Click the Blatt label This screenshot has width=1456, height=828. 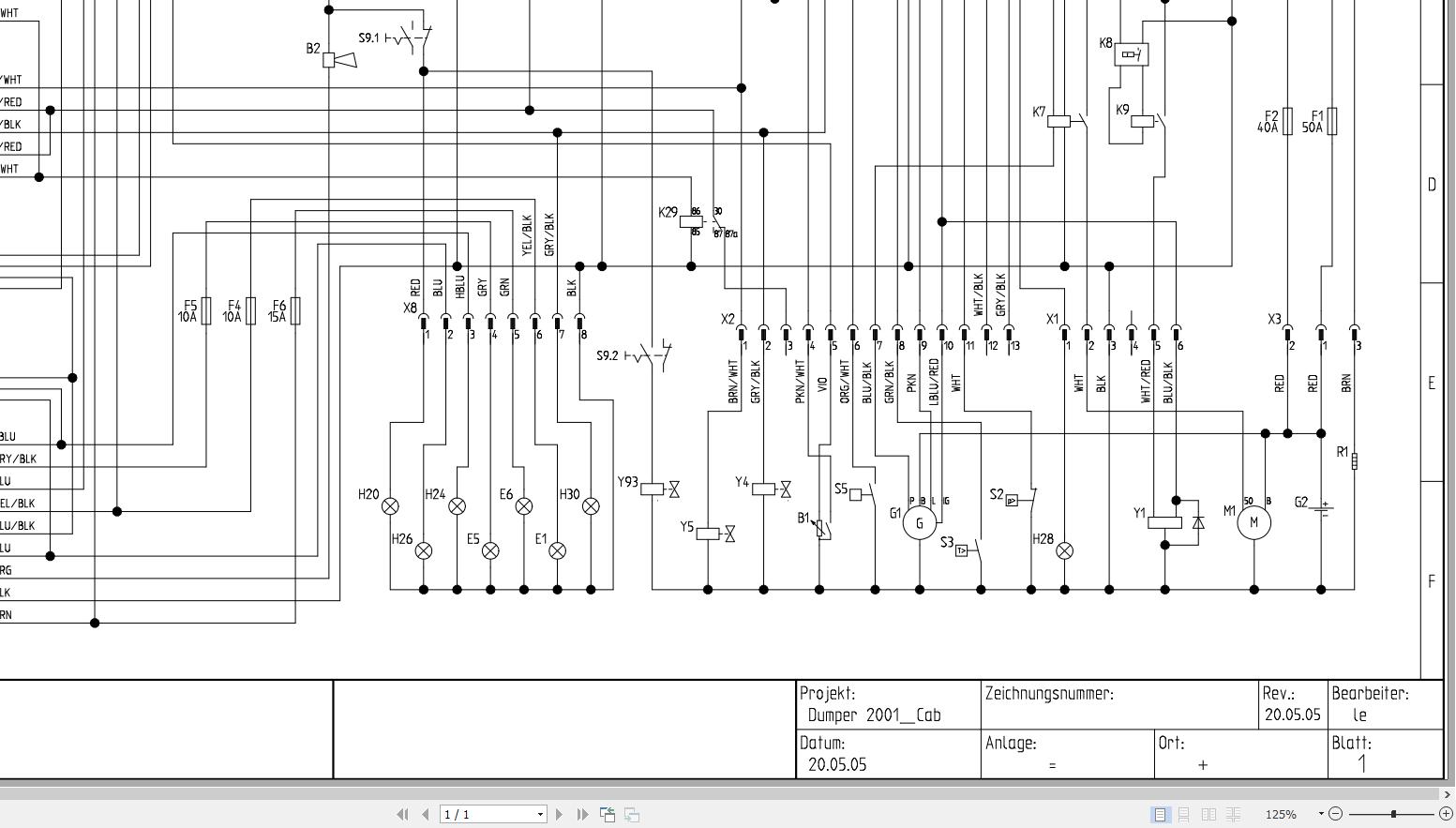coord(1352,744)
